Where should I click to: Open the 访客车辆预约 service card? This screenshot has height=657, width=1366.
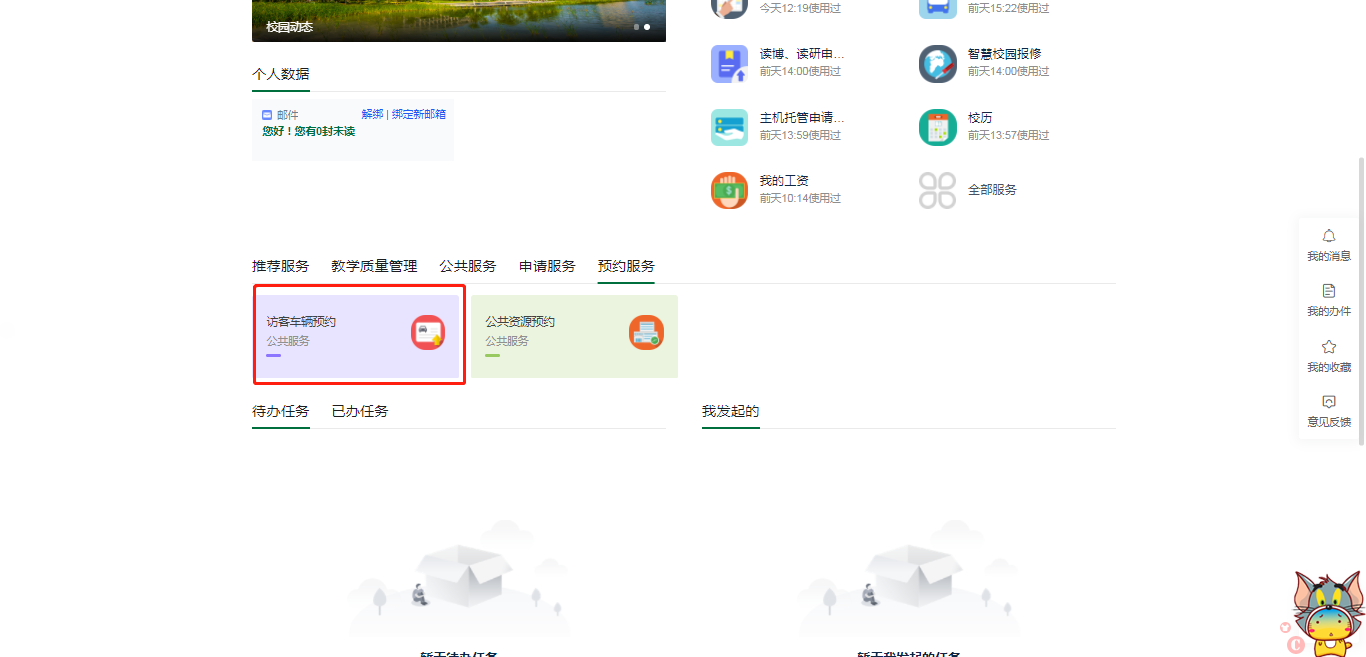357,336
